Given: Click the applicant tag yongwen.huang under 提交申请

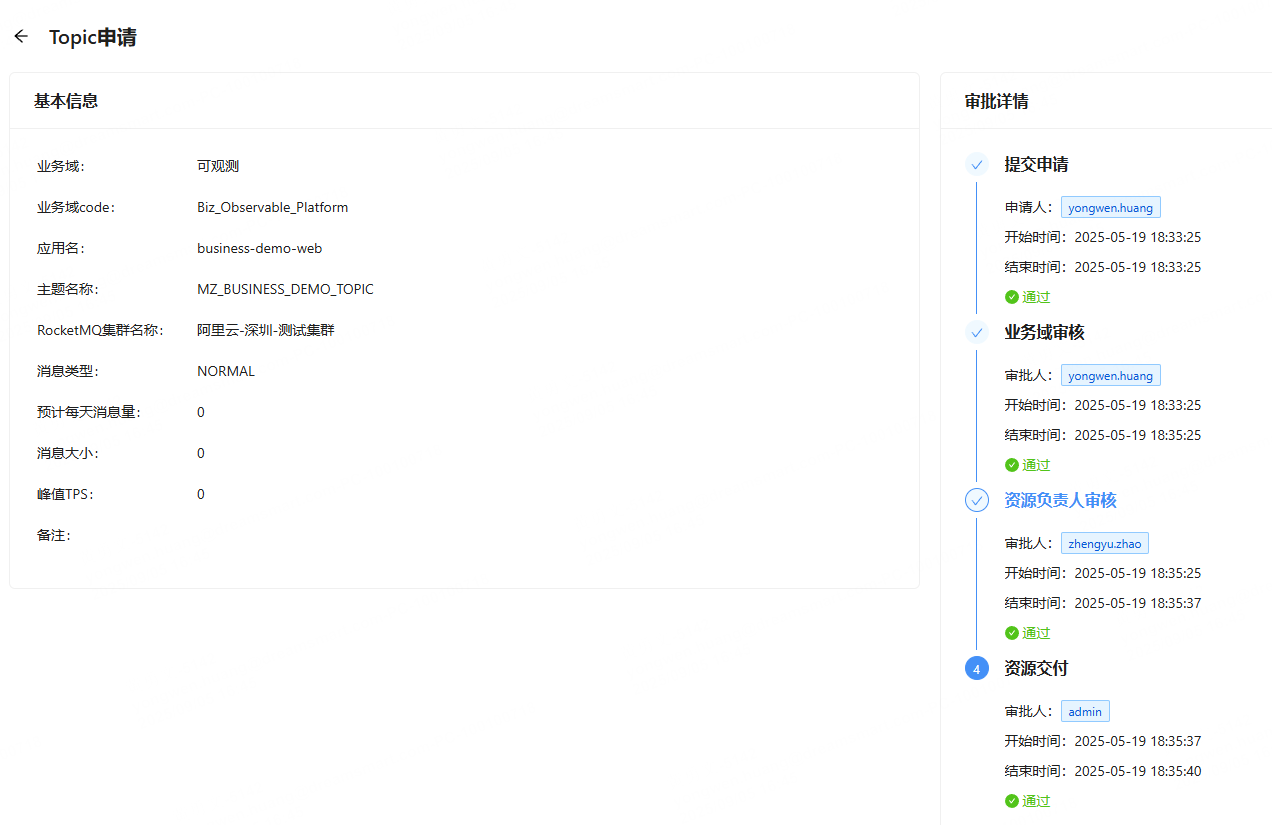Looking at the screenshot, I should 1110,208.
